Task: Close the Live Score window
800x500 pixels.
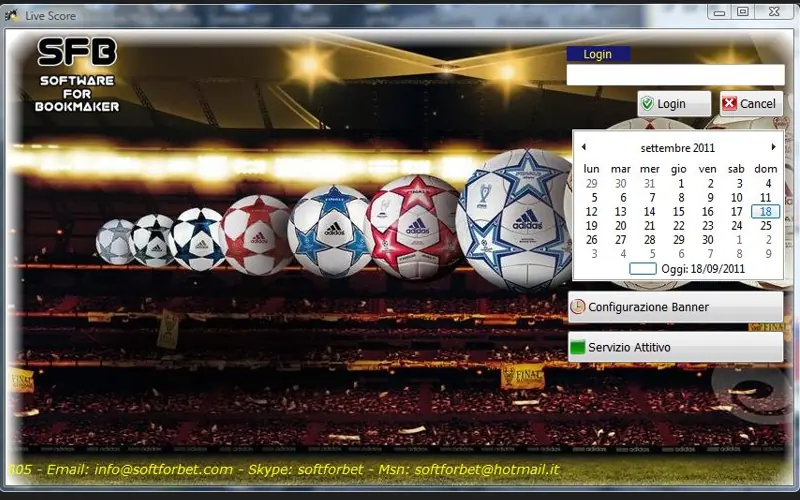Action: (774, 12)
